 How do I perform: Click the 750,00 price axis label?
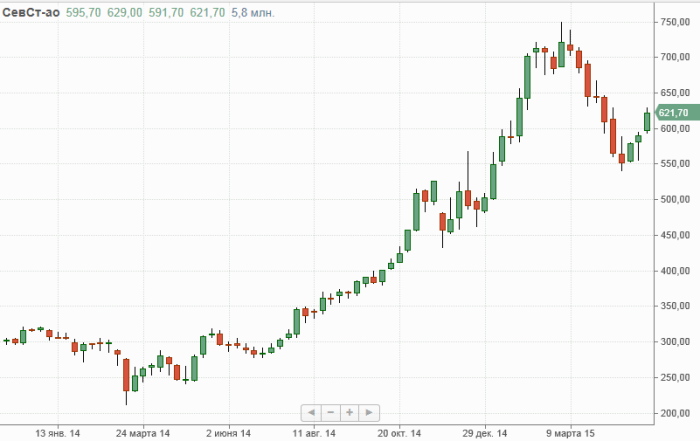[x=675, y=22]
